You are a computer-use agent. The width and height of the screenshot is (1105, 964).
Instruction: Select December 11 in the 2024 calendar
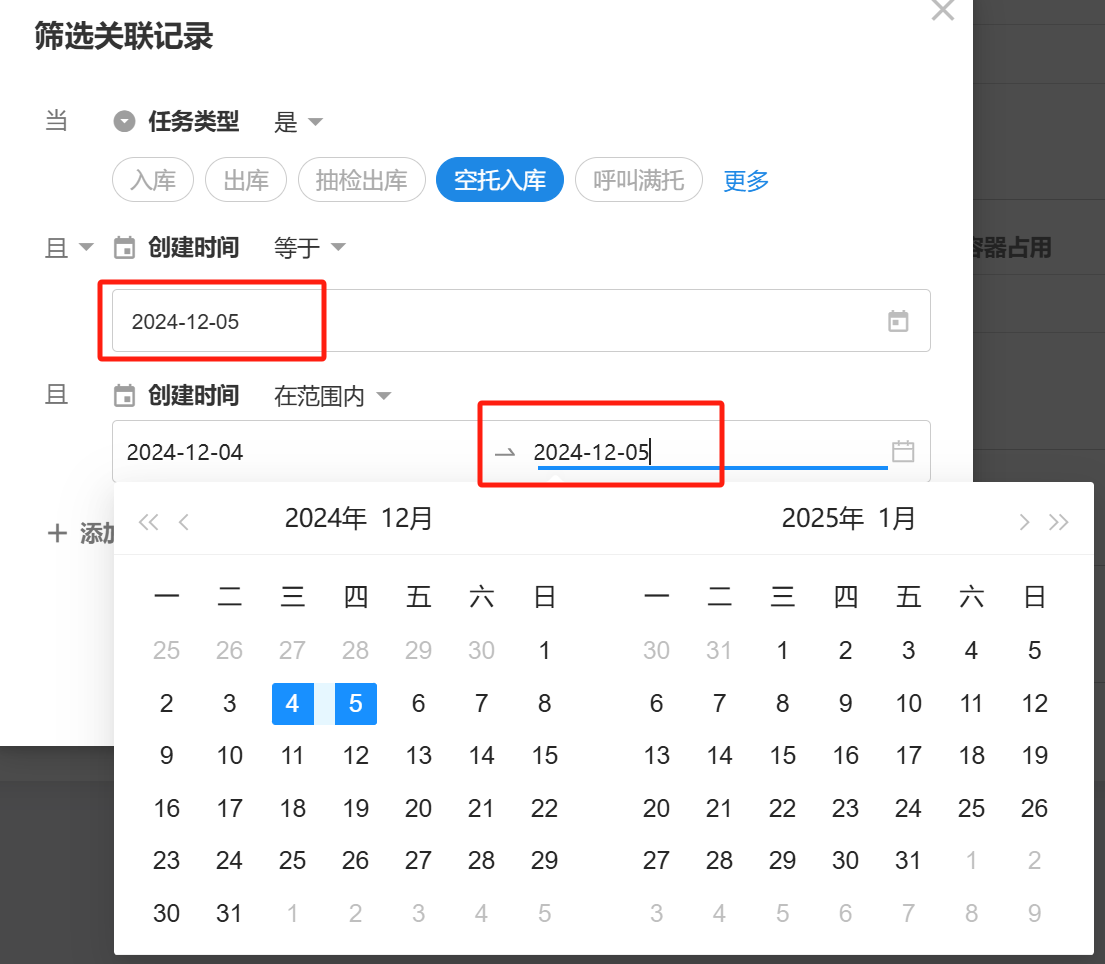(292, 755)
